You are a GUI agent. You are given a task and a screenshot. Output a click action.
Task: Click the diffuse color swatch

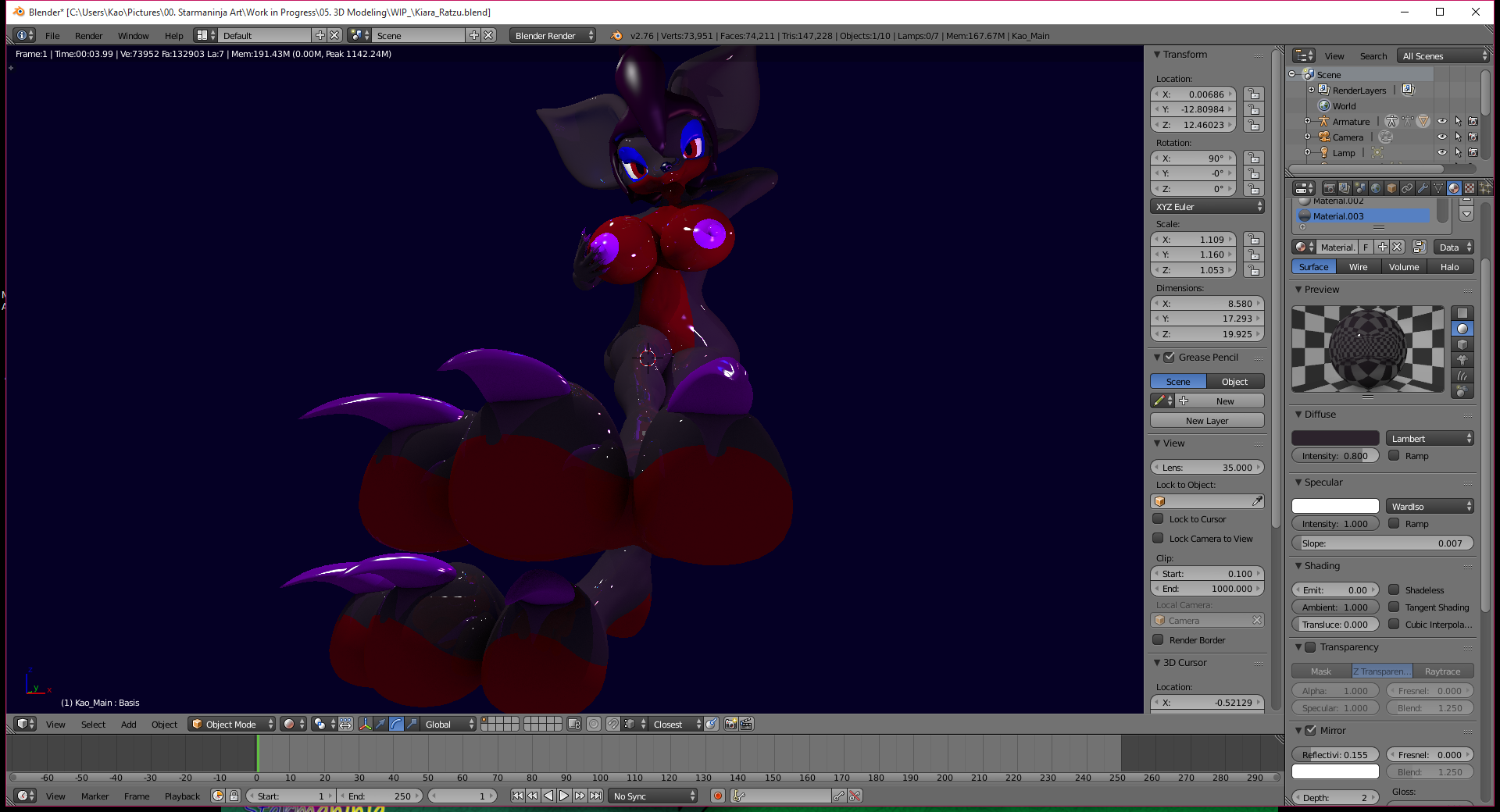click(1335, 439)
